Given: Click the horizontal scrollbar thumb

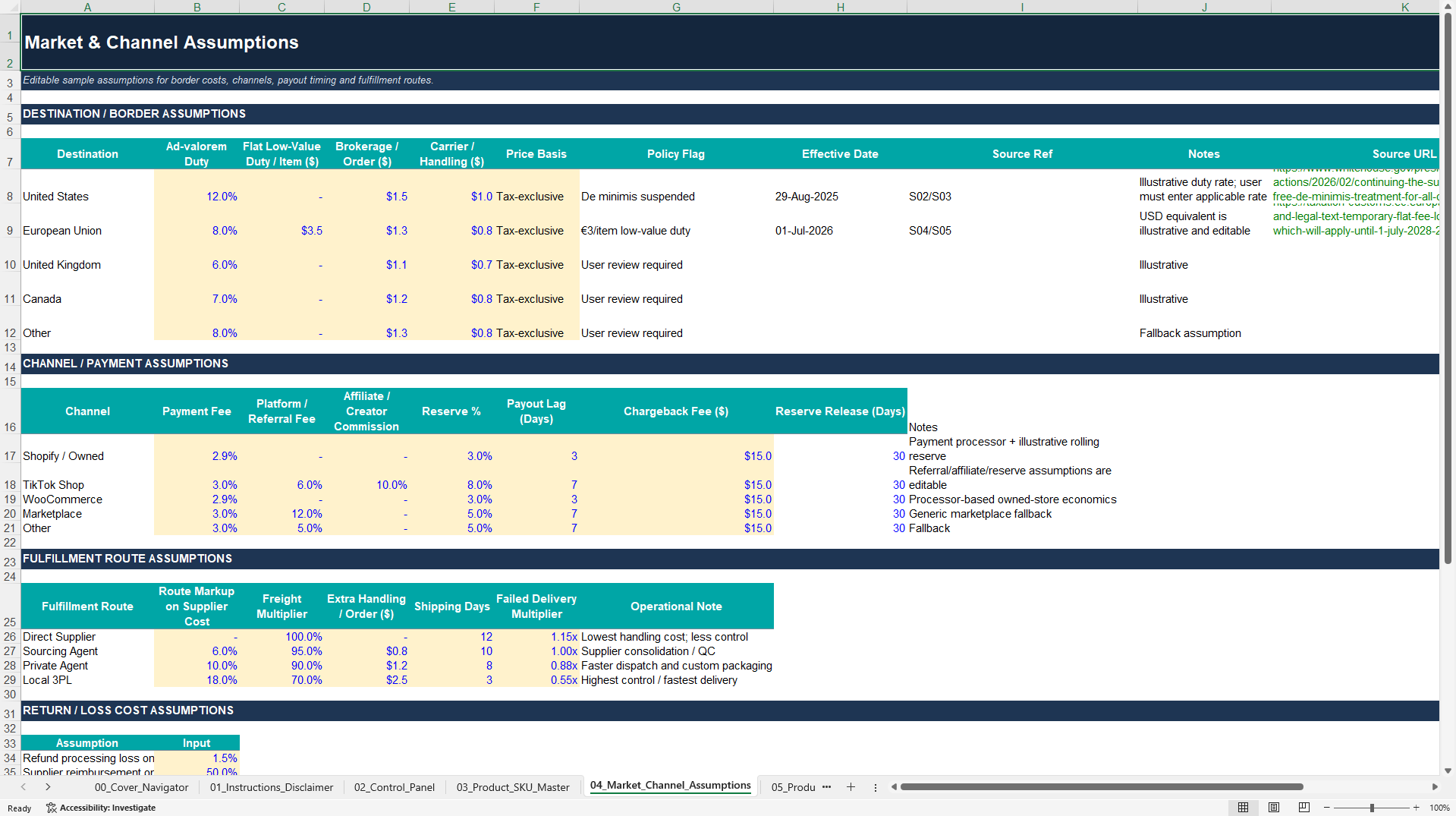Looking at the screenshot, I should tap(1102, 787).
